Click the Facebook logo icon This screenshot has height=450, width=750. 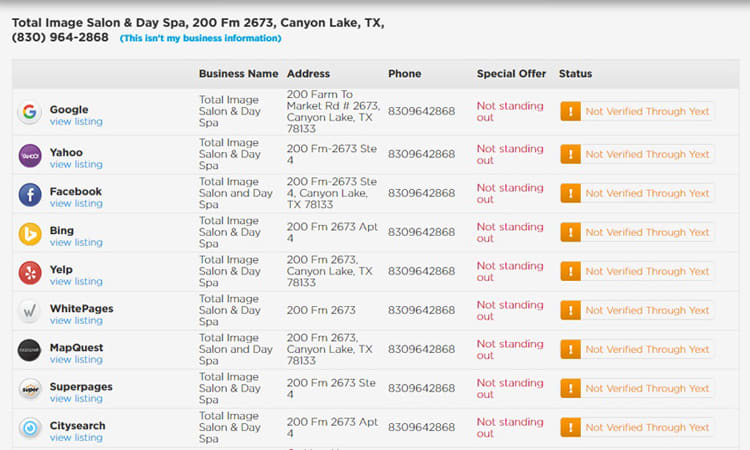[30, 194]
